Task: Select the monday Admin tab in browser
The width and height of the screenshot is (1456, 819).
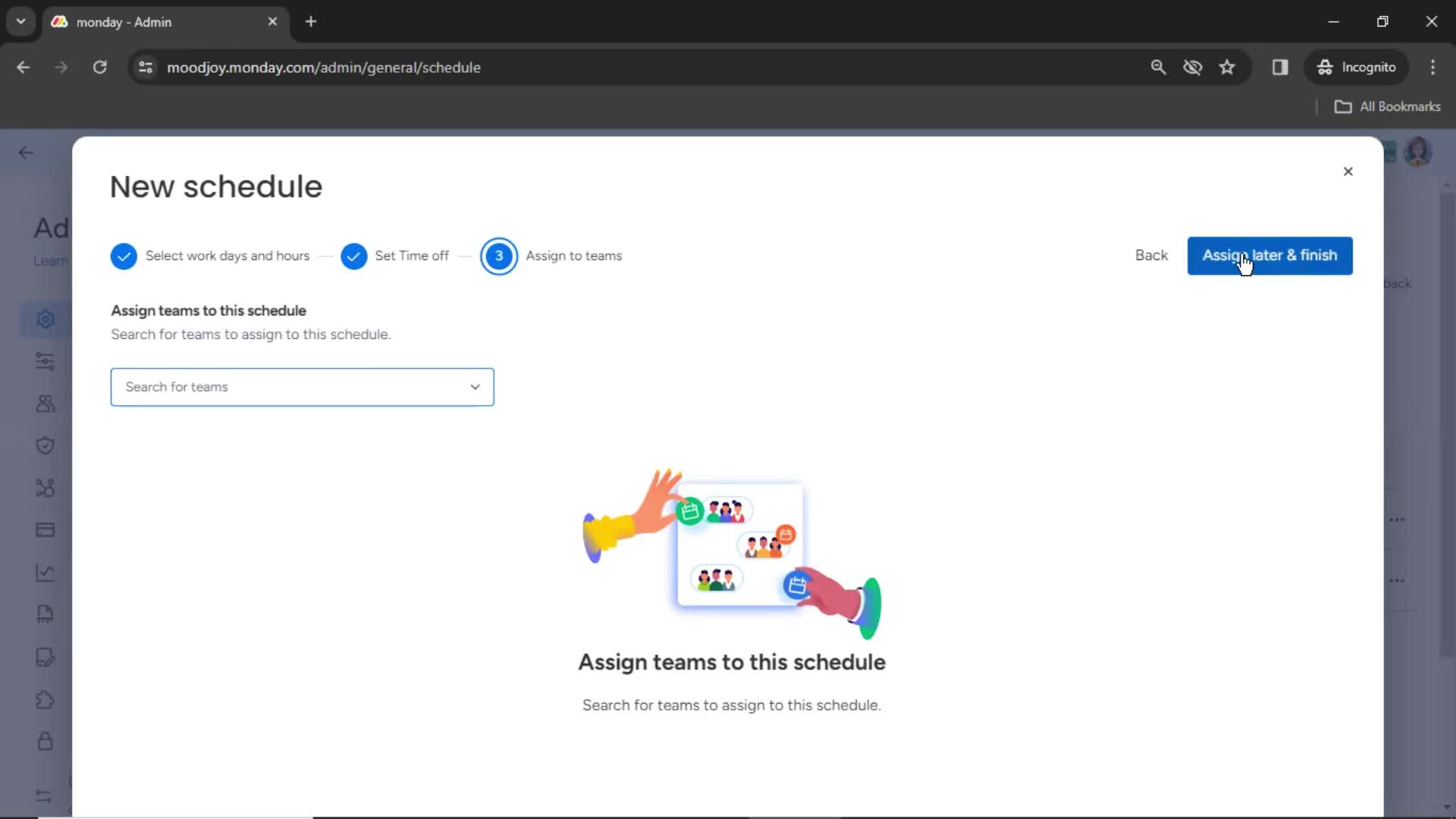Action: [x=165, y=22]
